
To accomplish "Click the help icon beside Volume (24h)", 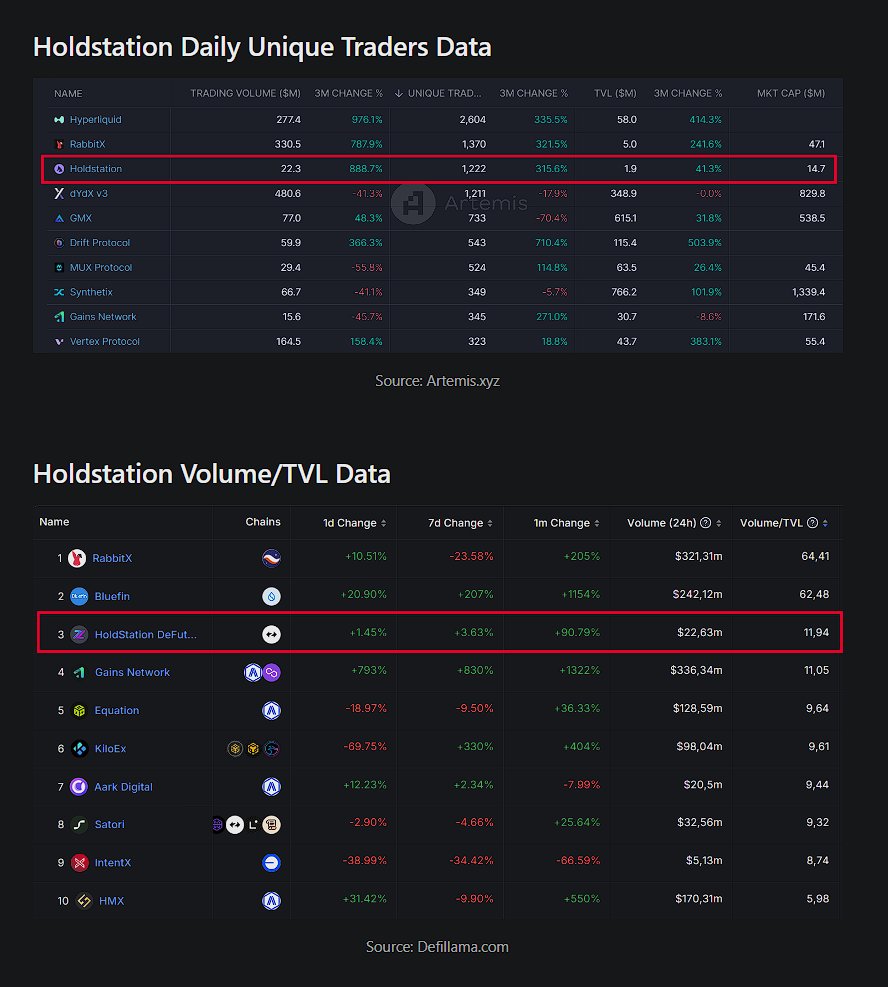I will [x=705, y=523].
